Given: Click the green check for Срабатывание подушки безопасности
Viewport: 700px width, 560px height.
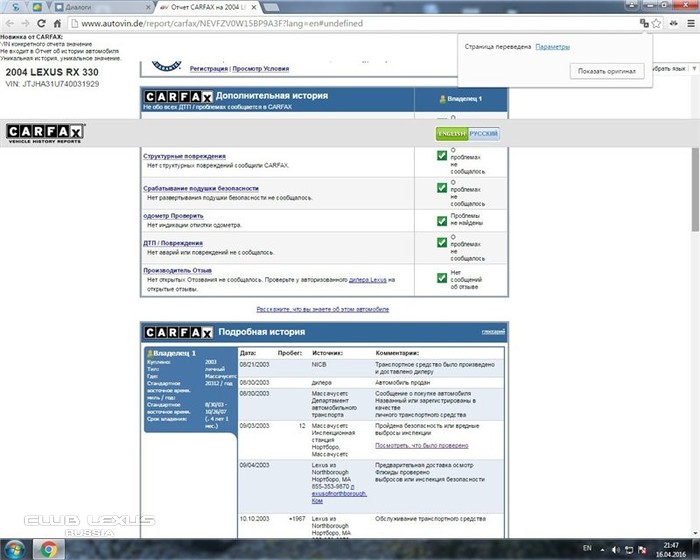Looking at the screenshot, I should 442,188.
